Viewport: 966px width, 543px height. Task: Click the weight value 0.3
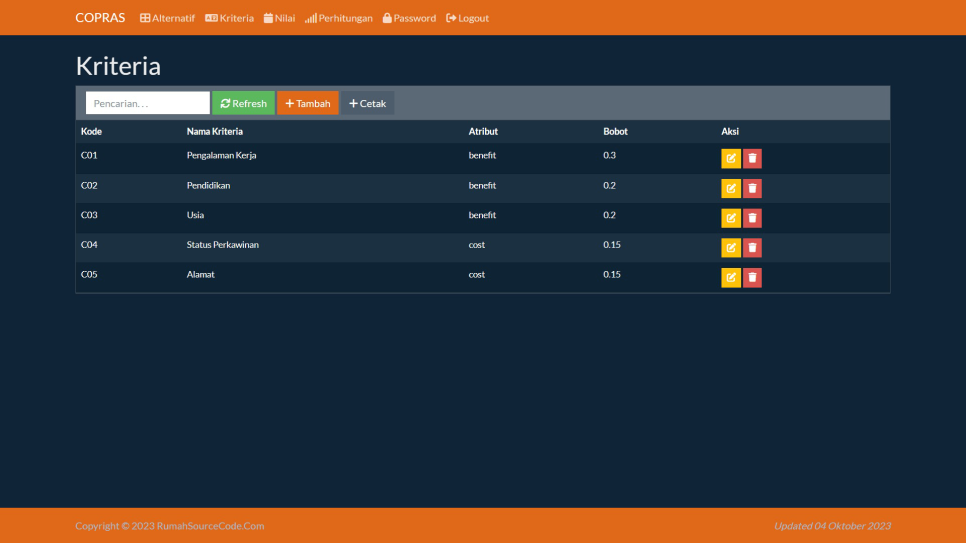click(x=609, y=155)
